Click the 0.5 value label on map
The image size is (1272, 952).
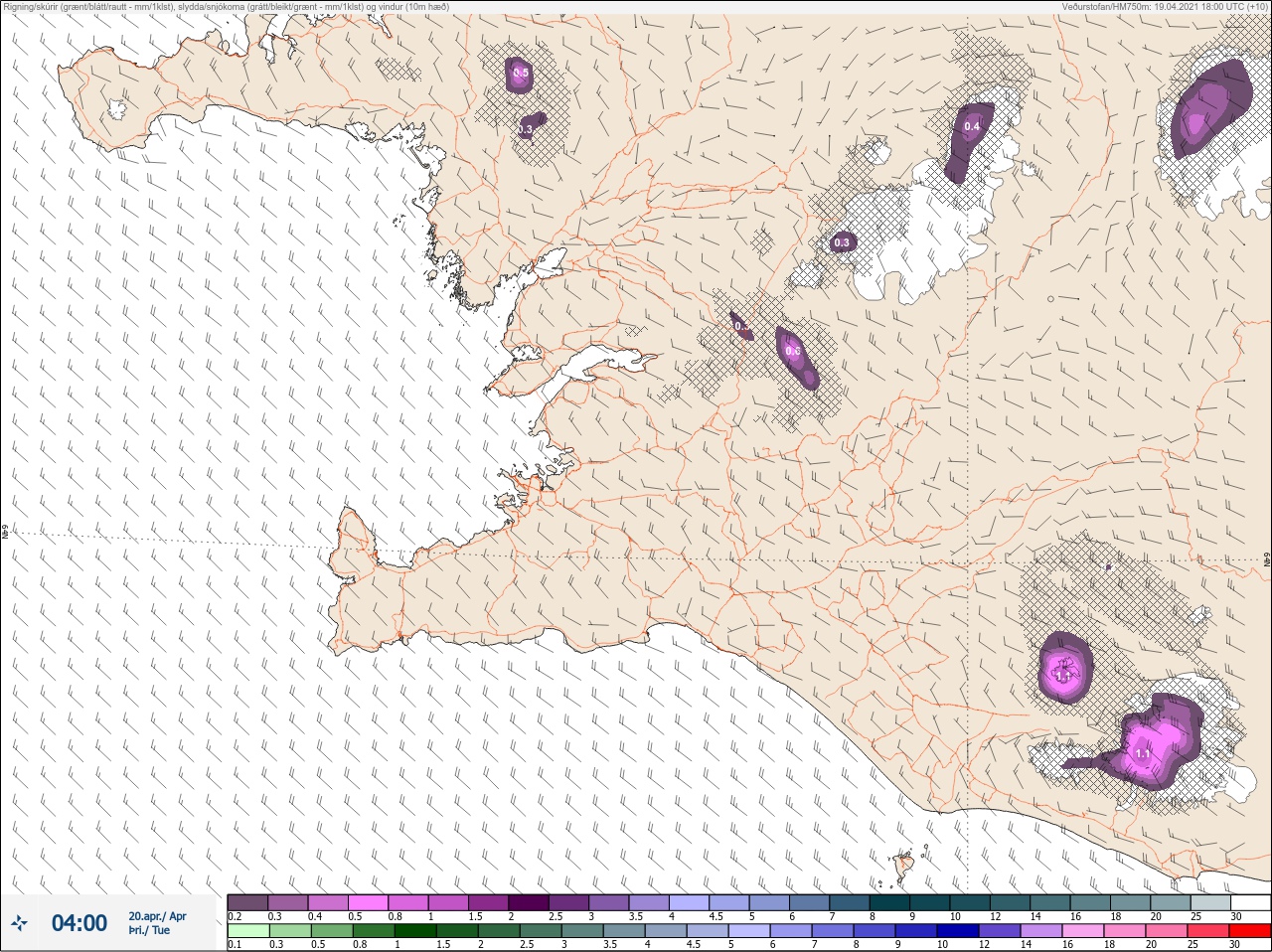521,73
